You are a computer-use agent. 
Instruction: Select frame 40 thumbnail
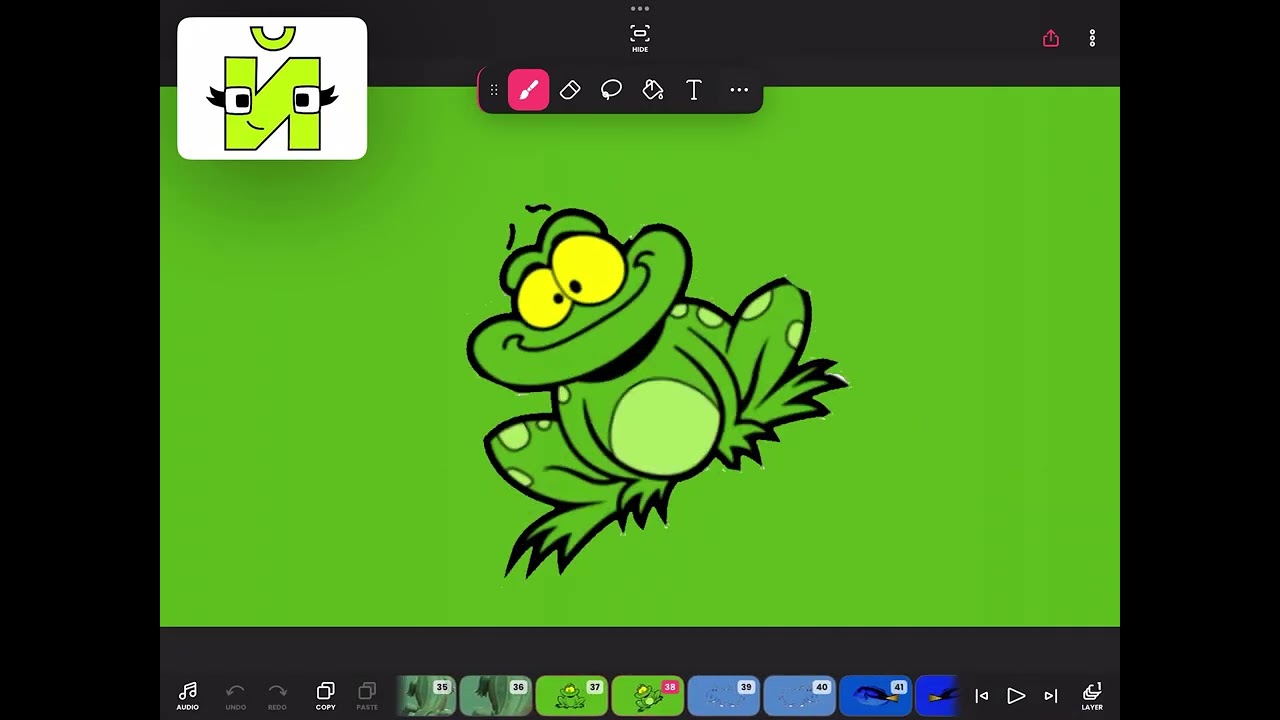(x=800, y=696)
